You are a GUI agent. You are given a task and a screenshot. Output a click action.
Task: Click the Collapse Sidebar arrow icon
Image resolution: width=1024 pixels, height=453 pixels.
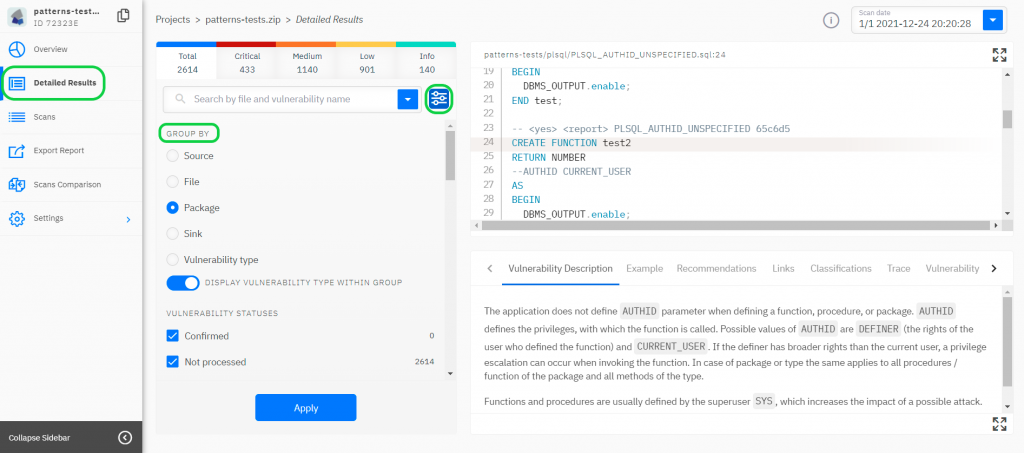(125, 437)
